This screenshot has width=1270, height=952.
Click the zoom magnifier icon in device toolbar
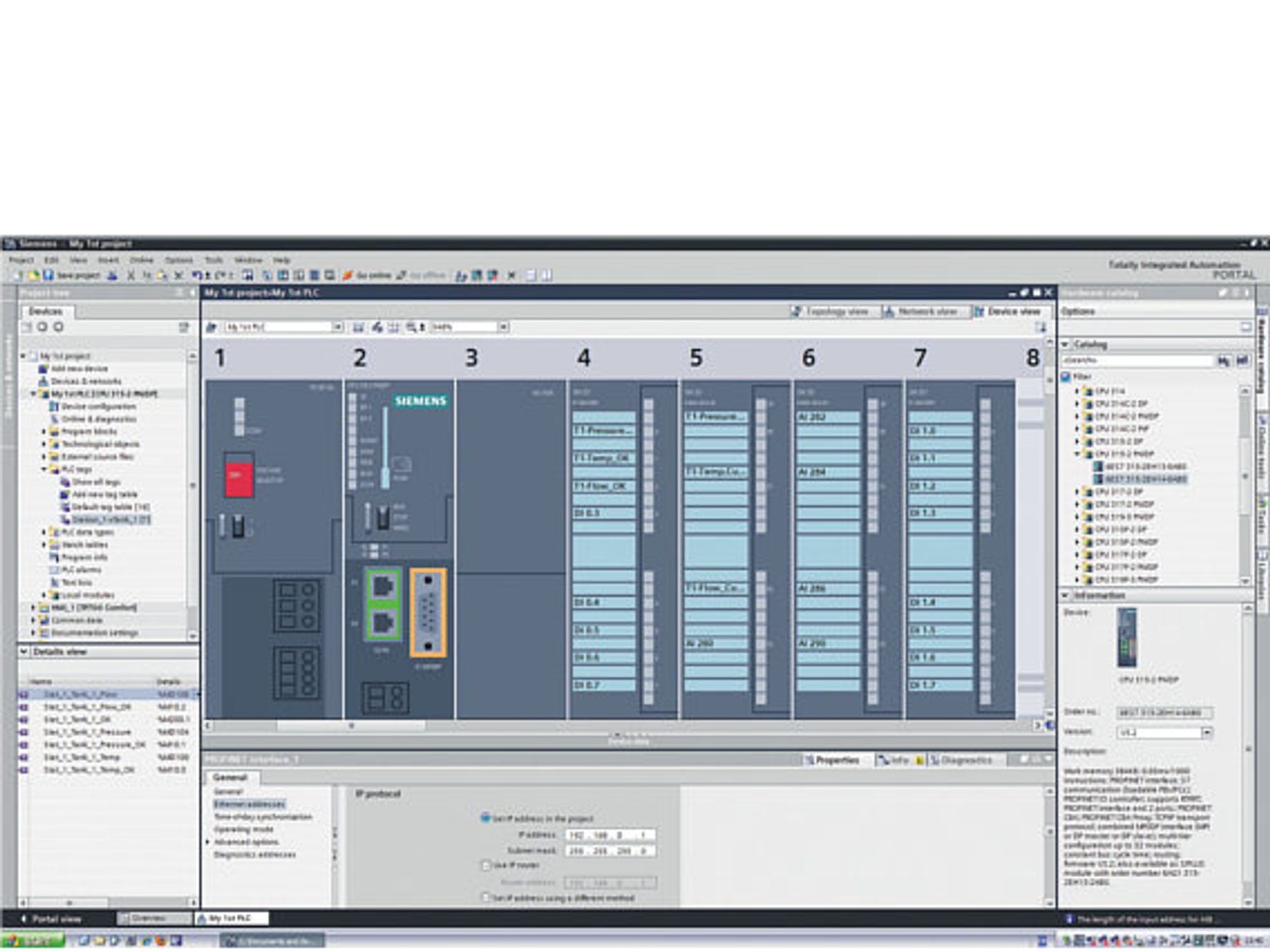[x=411, y=327]
